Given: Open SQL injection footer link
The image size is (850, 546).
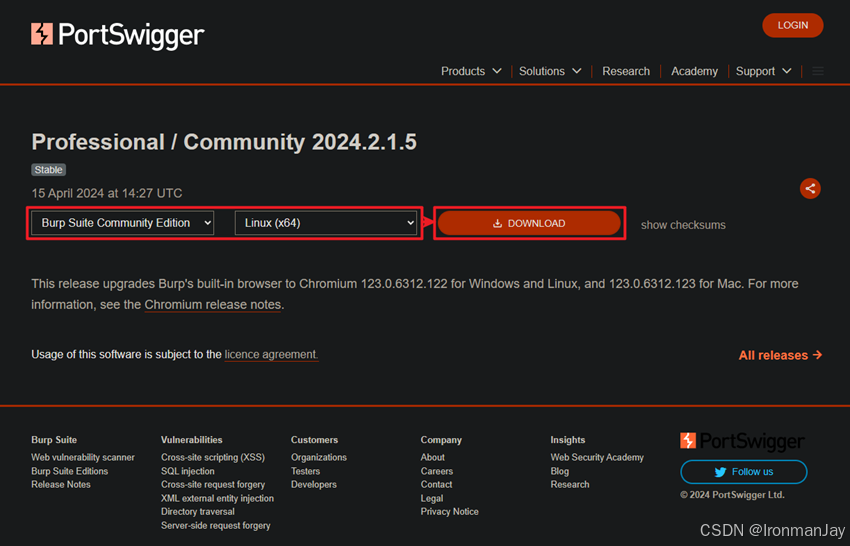Looking at the screenshot, I should (188, 471).
